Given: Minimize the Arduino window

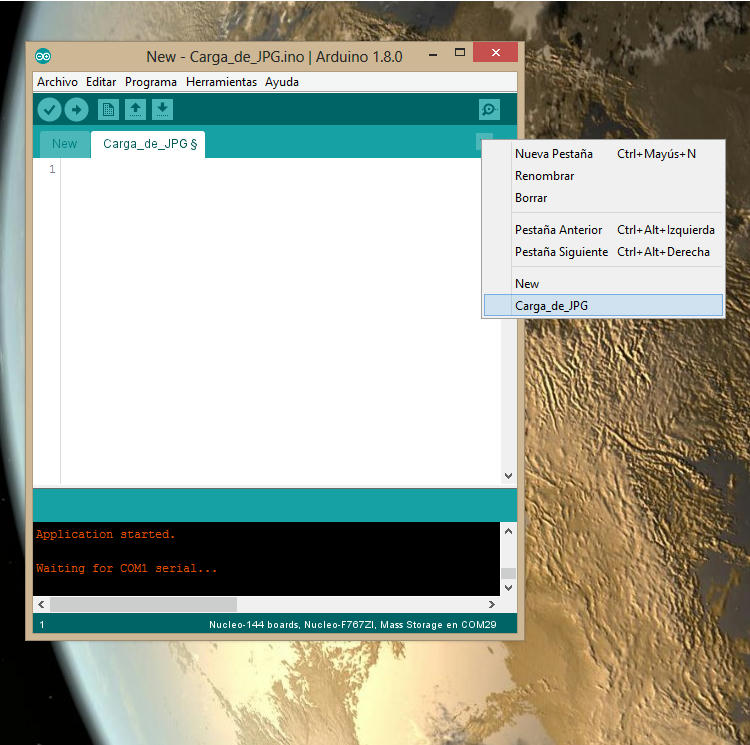Looking at the screenshot, I should [433, 55].
